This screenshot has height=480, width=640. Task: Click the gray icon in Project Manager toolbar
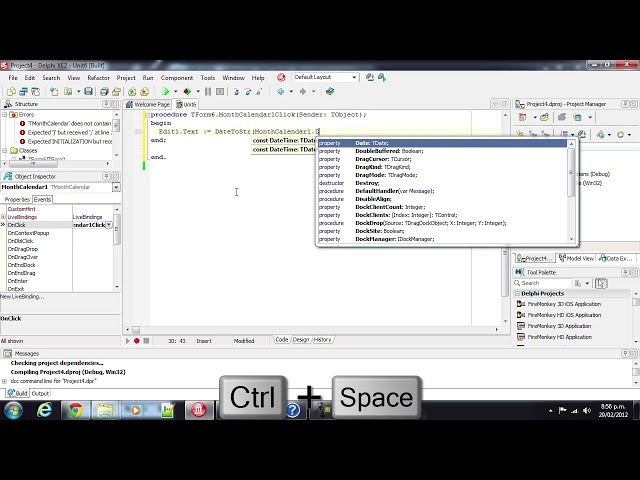click(562, 118)
